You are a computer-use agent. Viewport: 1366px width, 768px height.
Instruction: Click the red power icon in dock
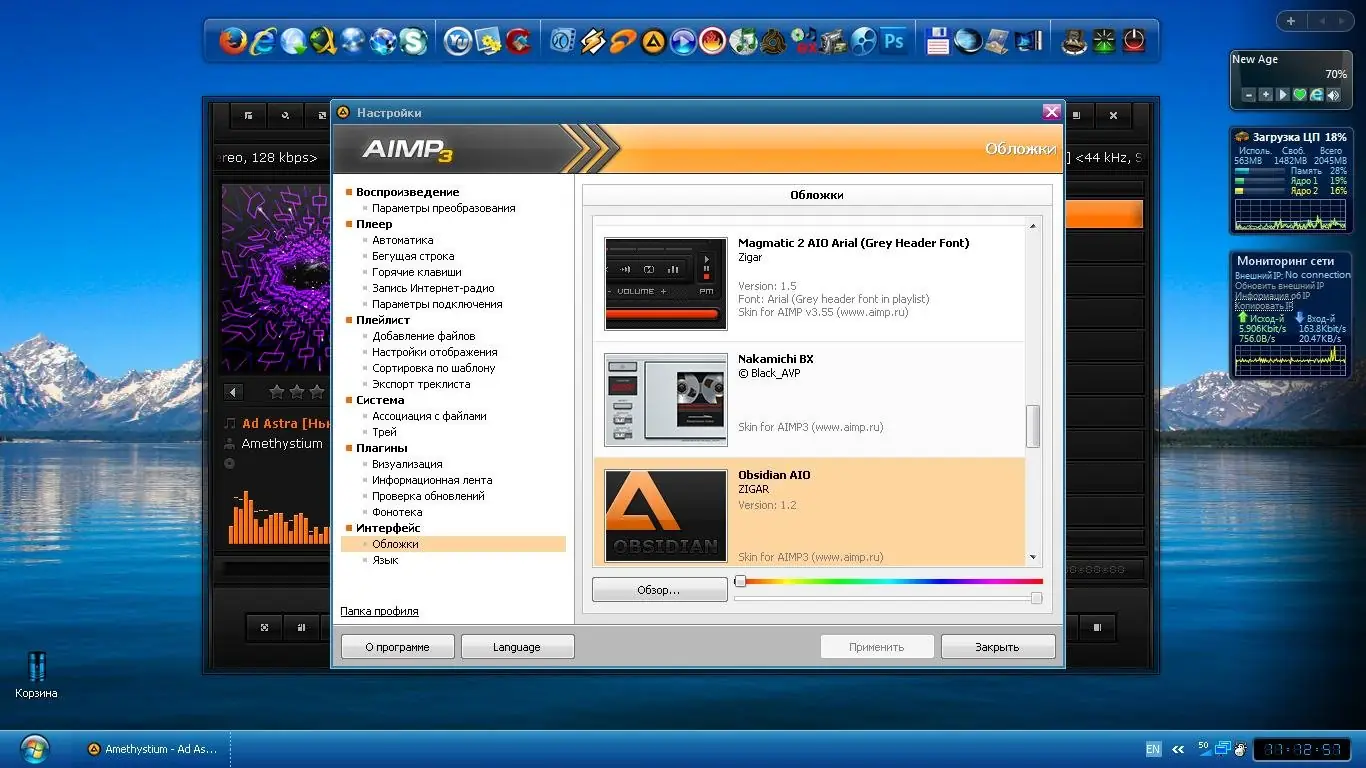1133,41
